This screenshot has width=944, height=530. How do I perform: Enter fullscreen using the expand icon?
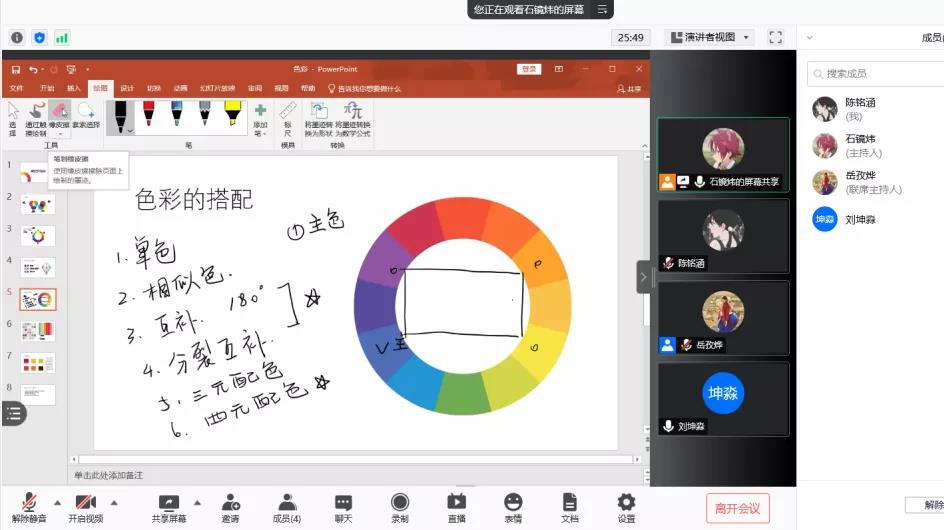775,37
